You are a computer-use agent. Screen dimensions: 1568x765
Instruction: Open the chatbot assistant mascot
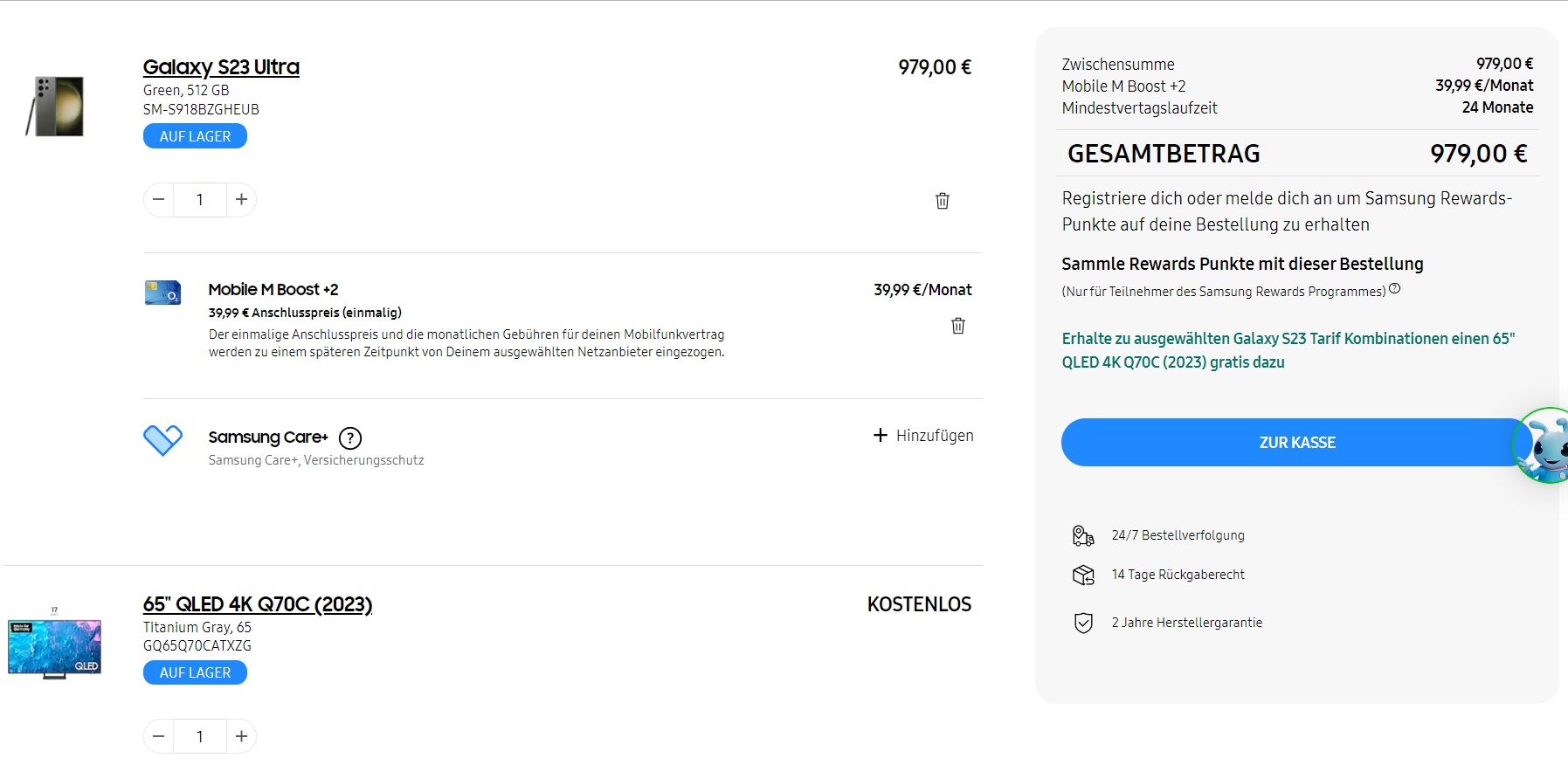click(1544, 445)
